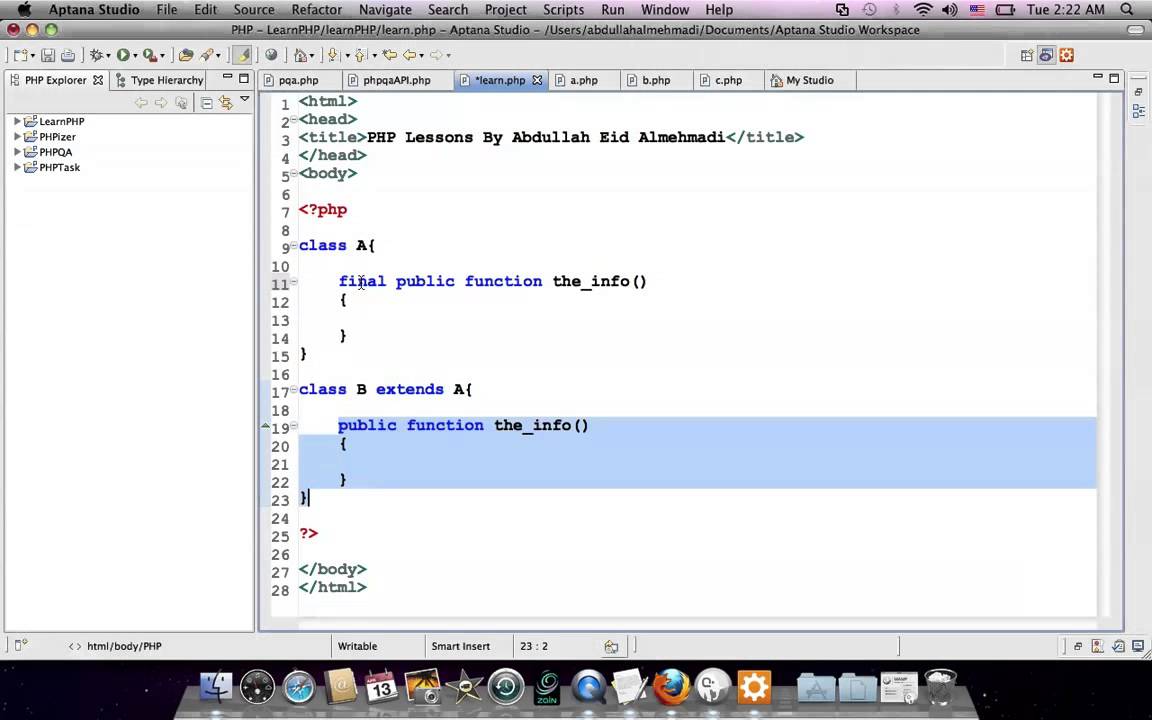
Task: Click the Back yellow arrow icon
Action: [x=409, y=55]
